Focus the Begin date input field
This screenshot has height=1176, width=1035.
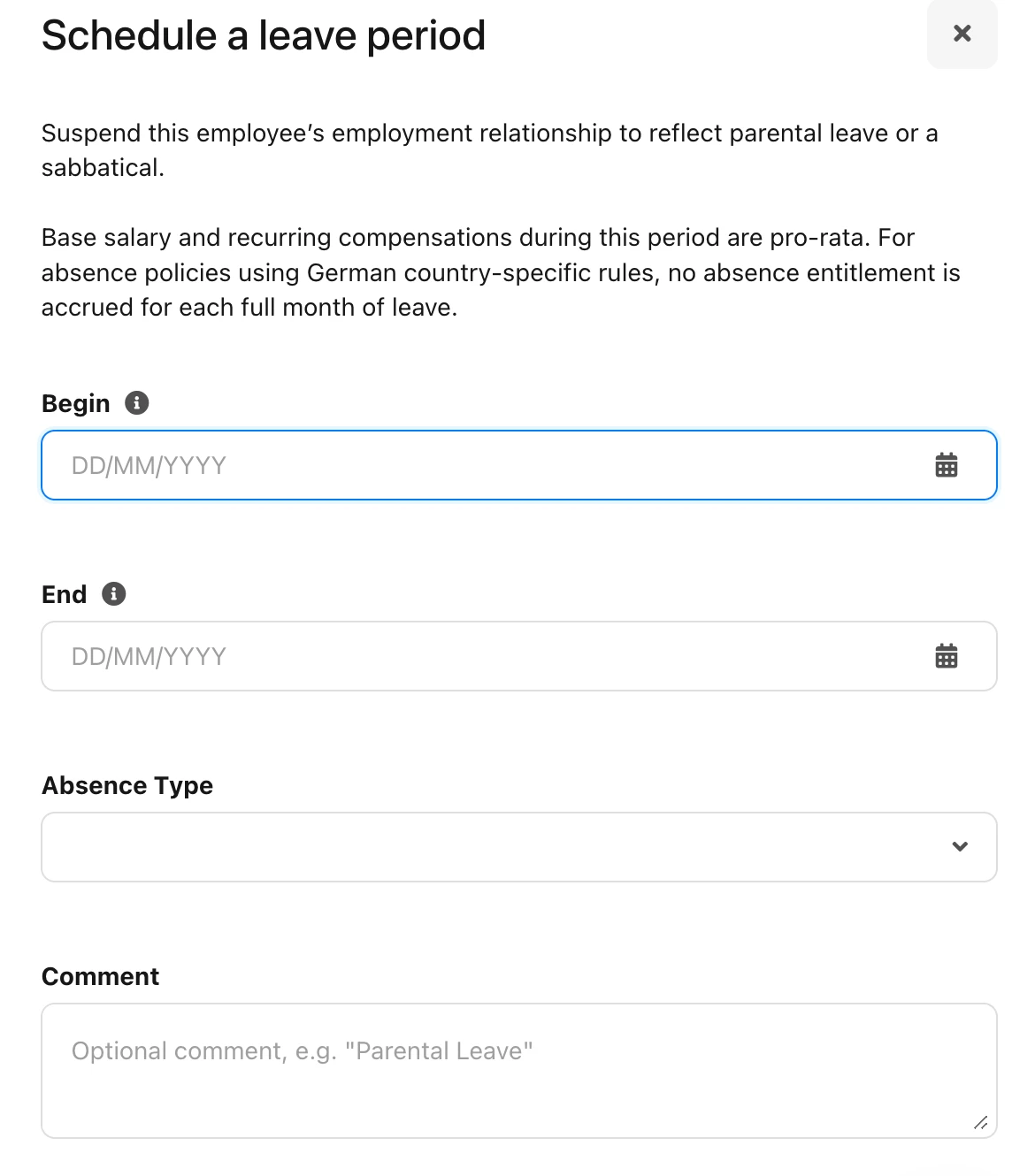[519, 465]
